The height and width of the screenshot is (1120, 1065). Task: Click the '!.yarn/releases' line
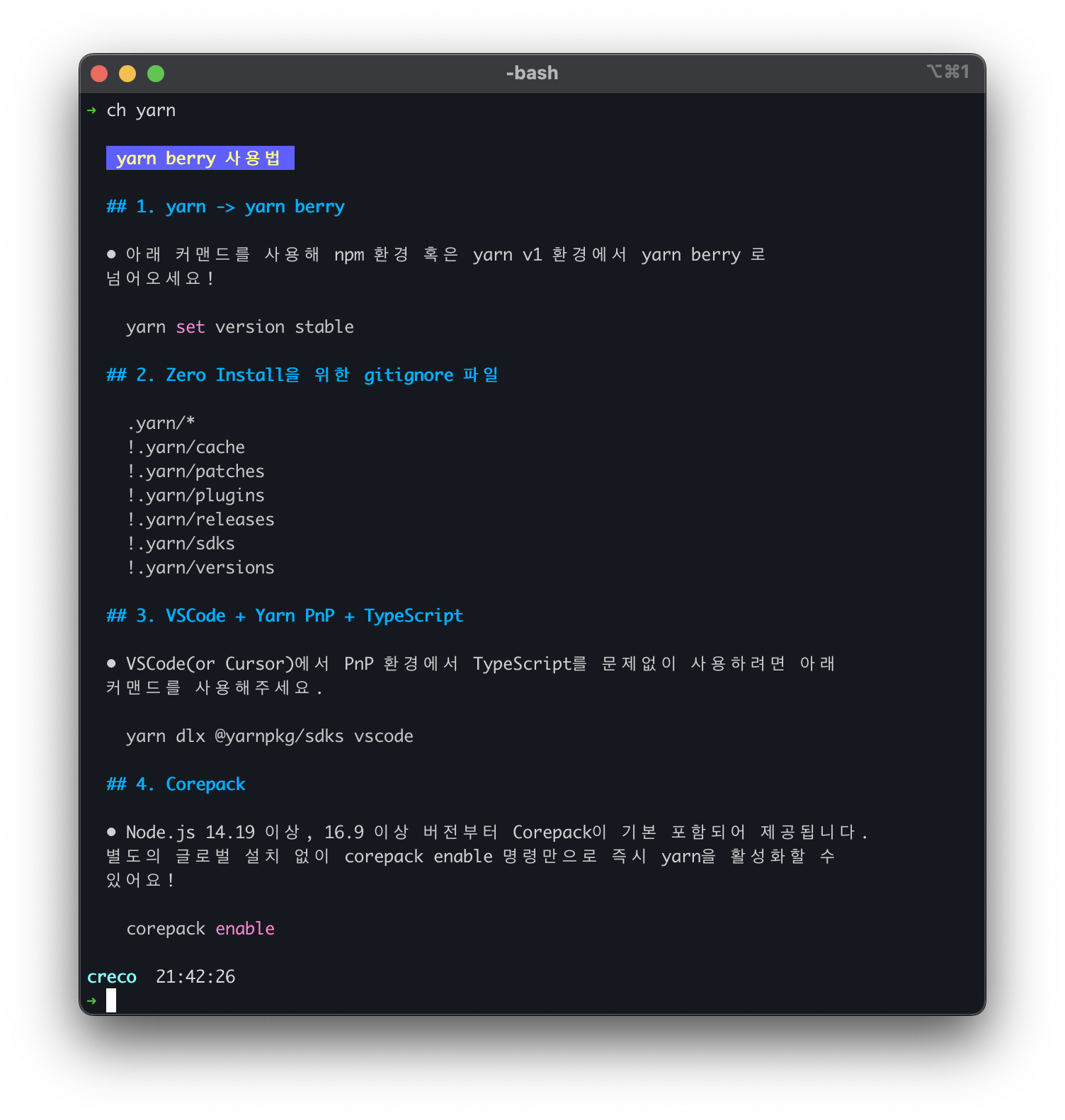201,520
